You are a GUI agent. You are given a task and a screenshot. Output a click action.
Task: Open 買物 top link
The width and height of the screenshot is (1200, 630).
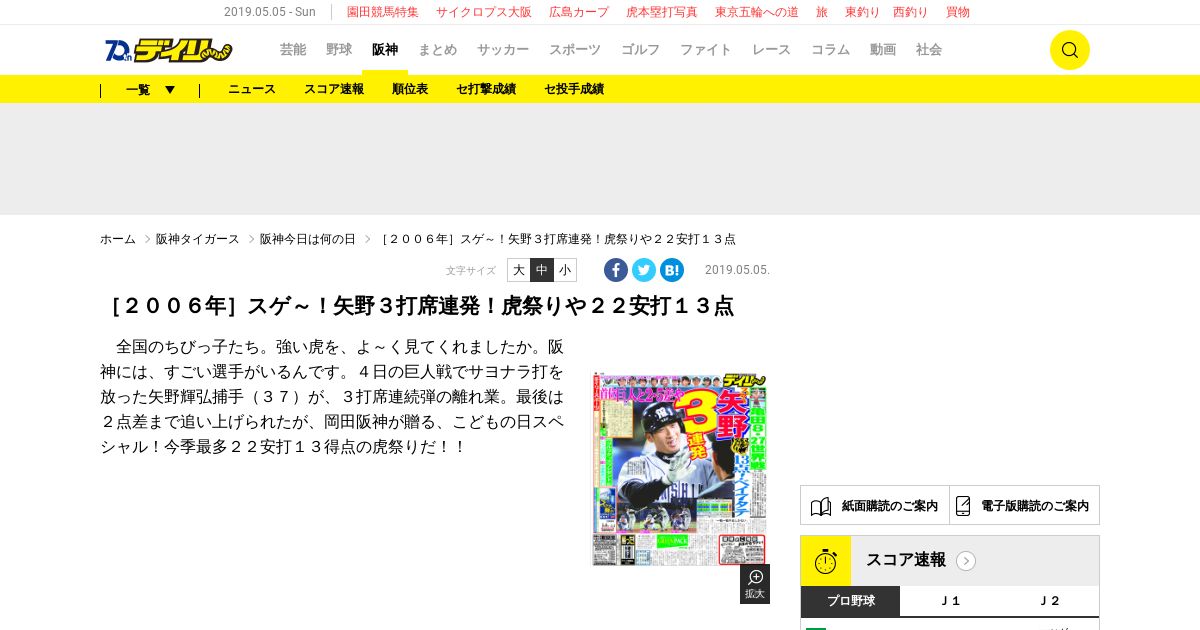(958, 12)
